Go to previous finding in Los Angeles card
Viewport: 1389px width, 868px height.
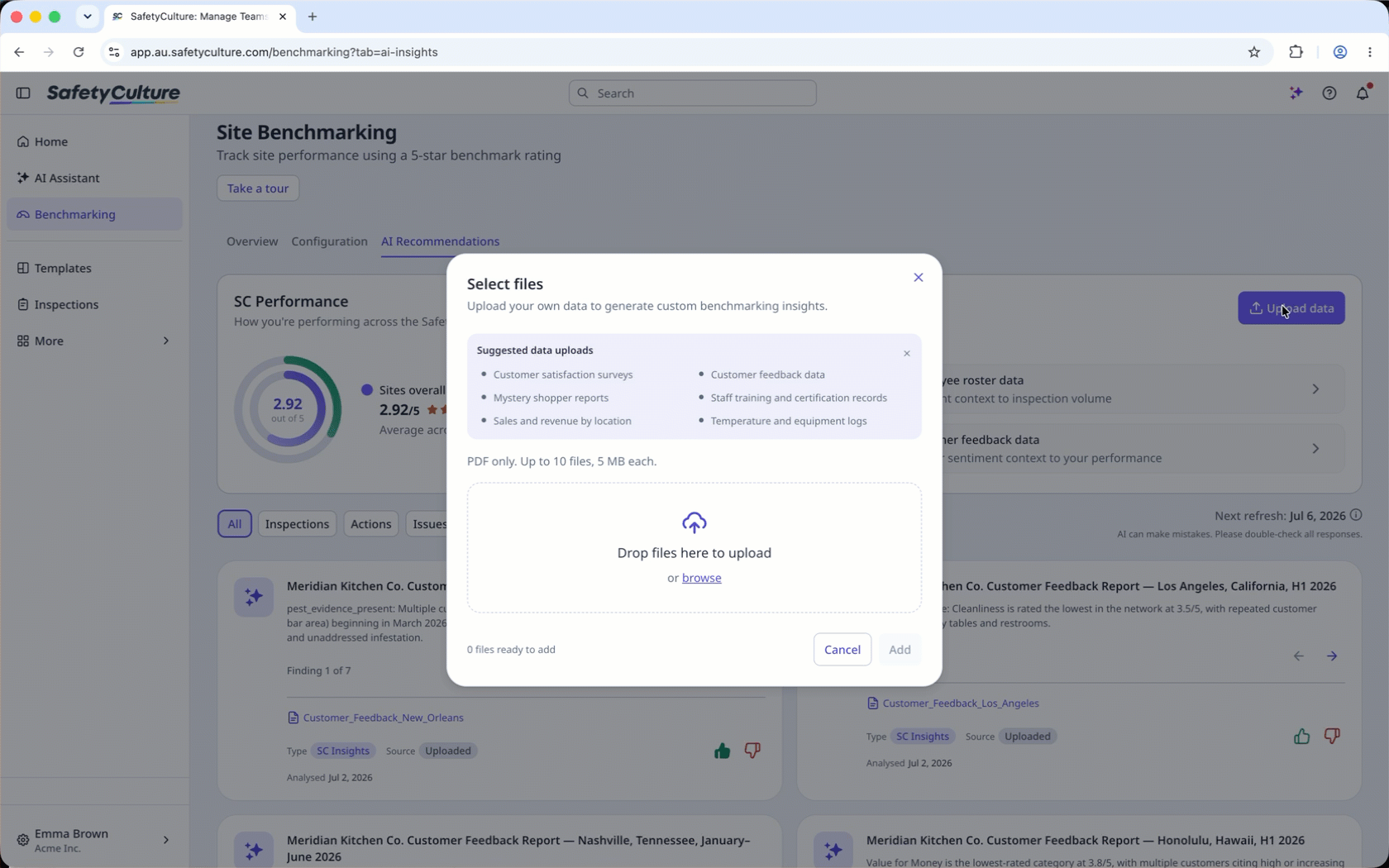pyautogui.click(x=1299, y=656)
